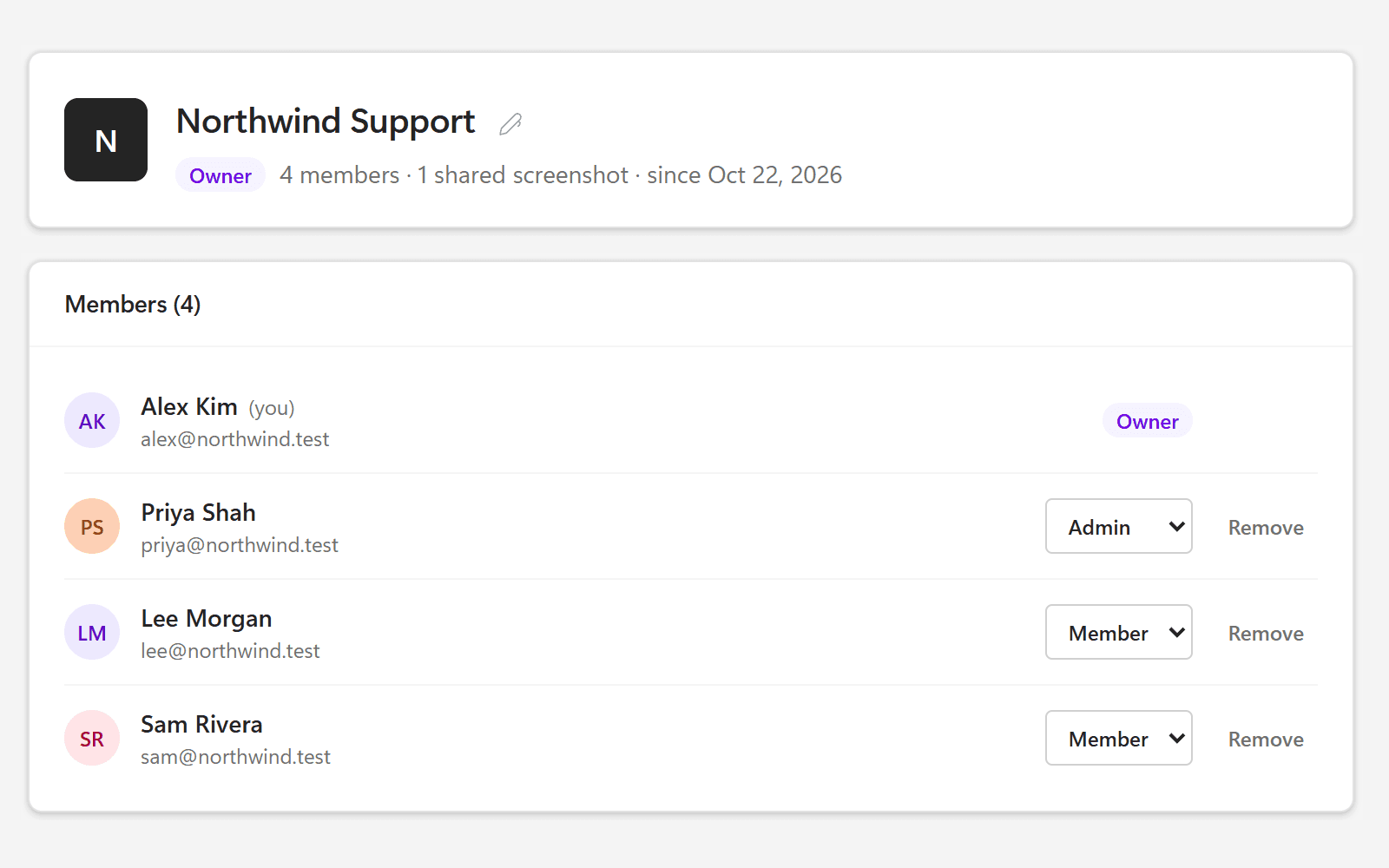Click the Owner badge in the team header

tap(221, 175)
